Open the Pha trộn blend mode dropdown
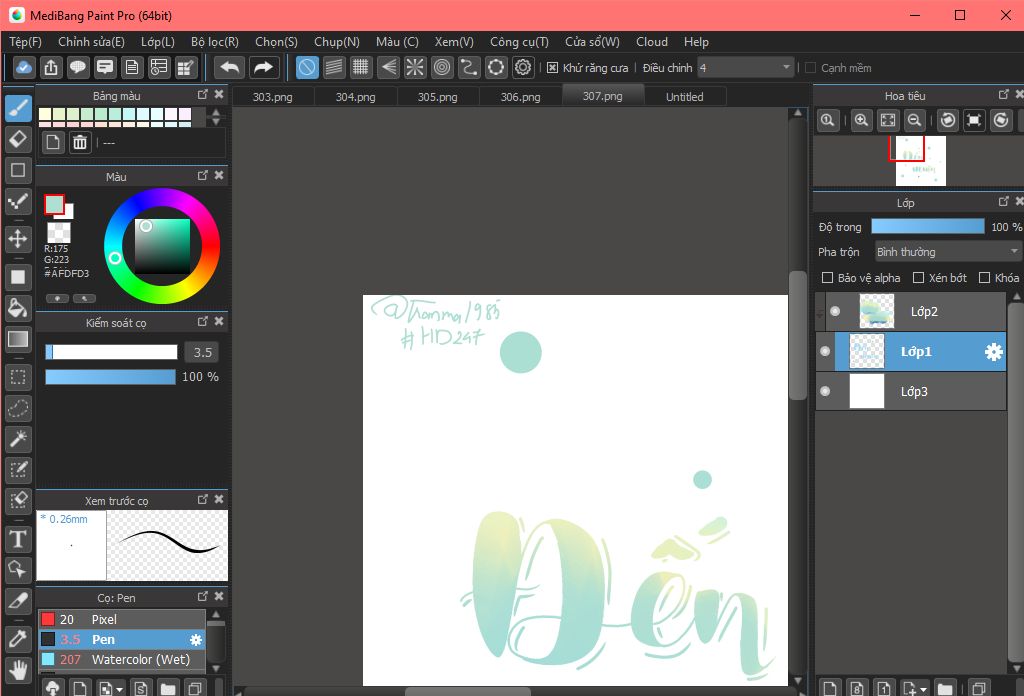Viewport: 1024px width, 696px height. (x=948, y=252)
